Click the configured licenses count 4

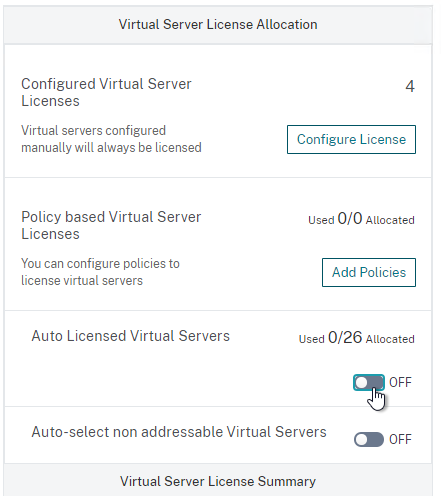410,86
